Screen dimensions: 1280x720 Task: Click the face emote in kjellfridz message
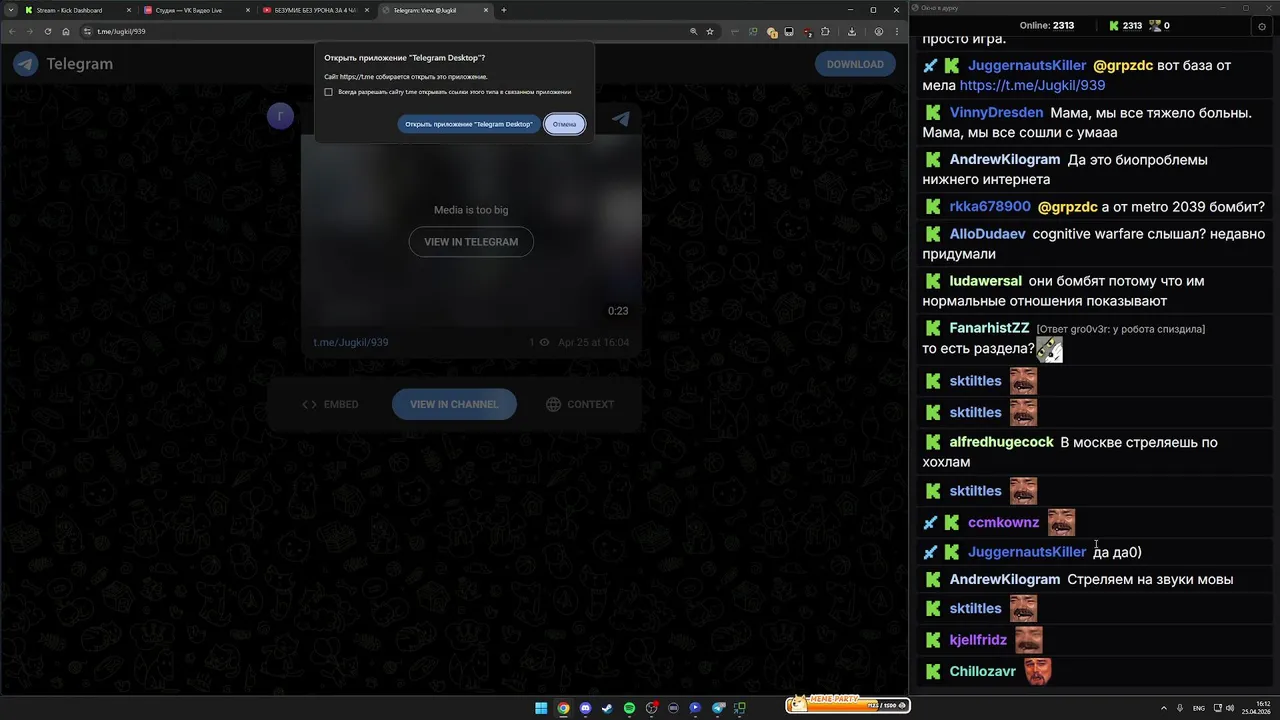1029,640
